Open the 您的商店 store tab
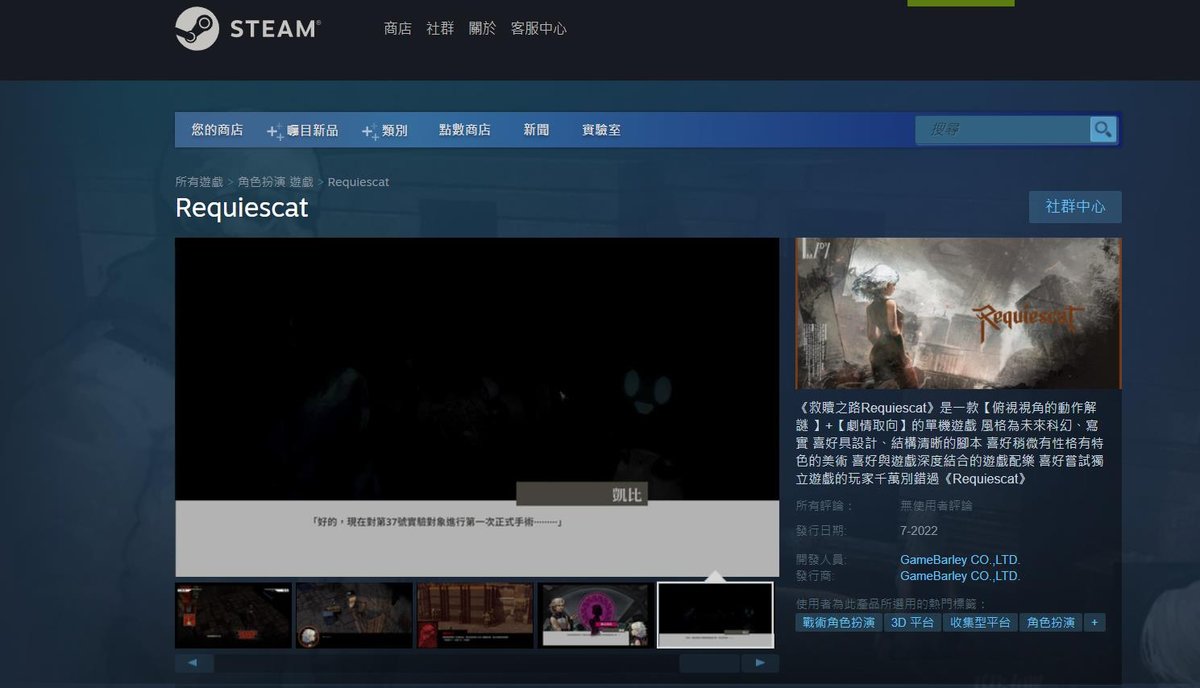Screen dimensions: 1200x688 click(x=217, y=130)
